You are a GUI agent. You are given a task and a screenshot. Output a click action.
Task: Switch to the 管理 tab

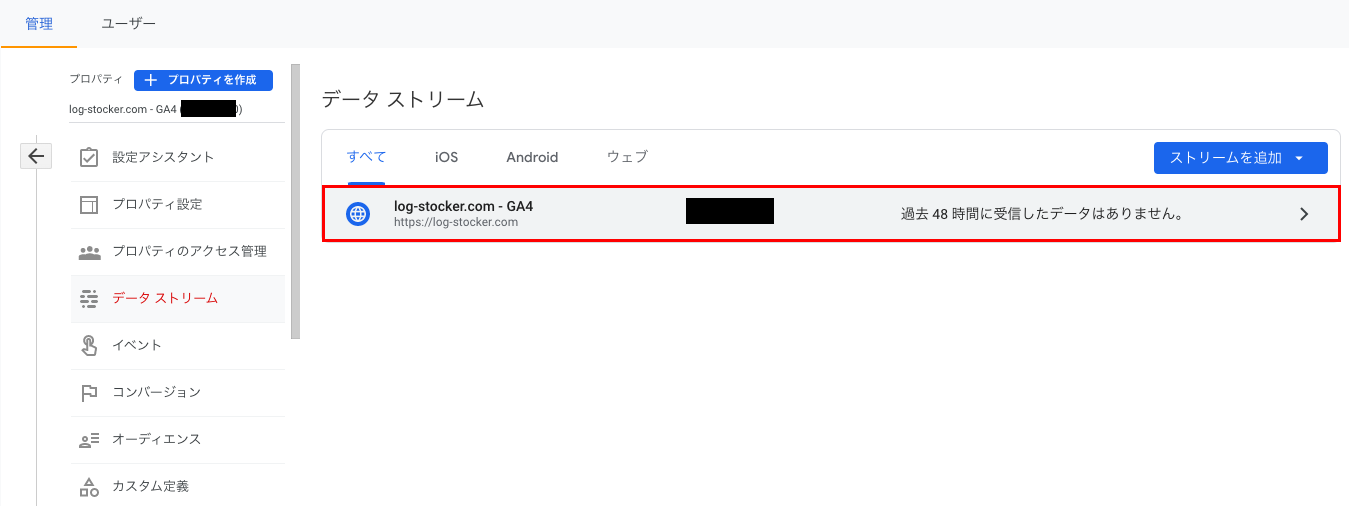pyautogui.click(x=39, y=23)
